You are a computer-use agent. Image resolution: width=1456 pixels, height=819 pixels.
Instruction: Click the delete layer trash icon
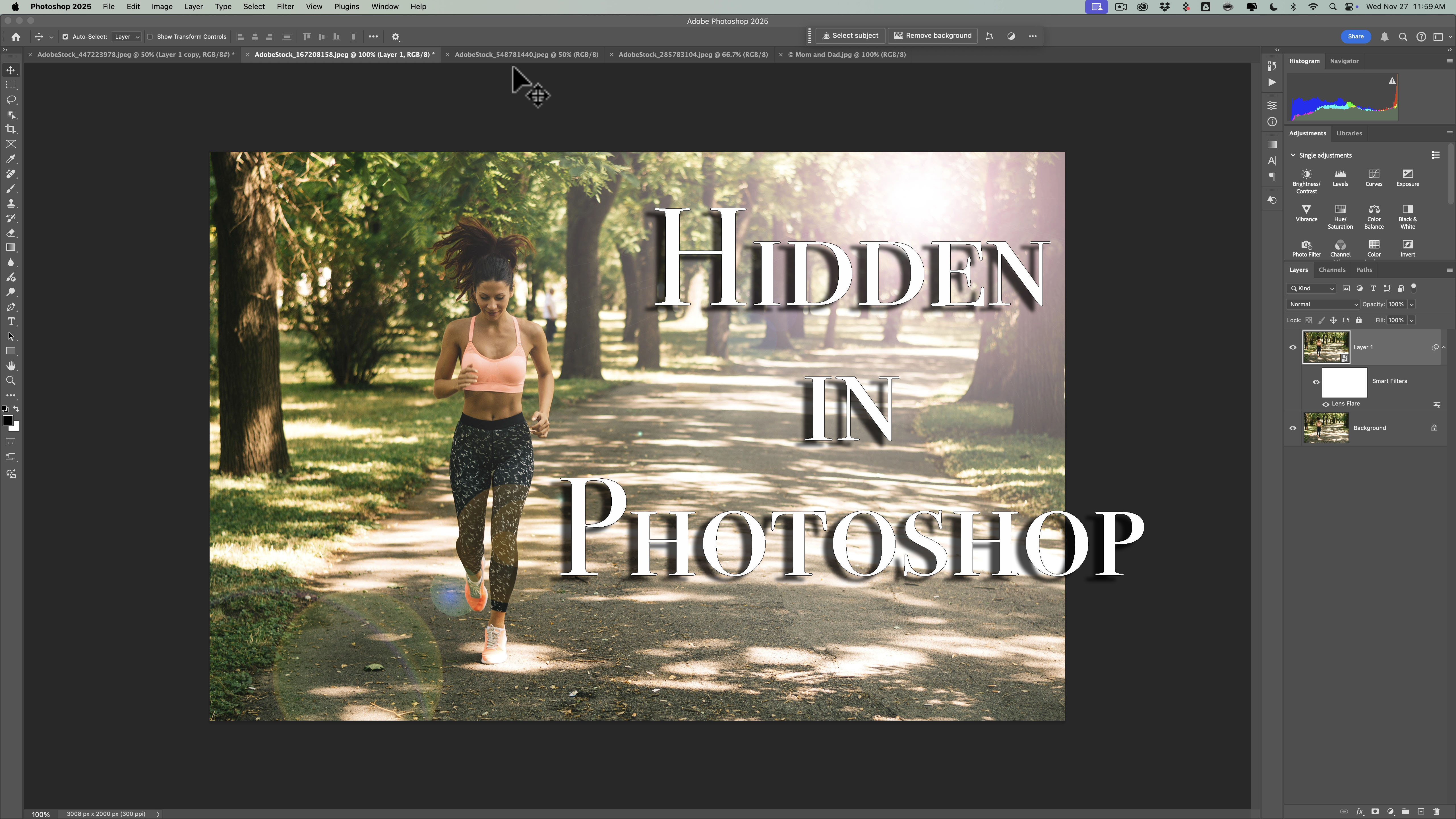[1436, 812]
